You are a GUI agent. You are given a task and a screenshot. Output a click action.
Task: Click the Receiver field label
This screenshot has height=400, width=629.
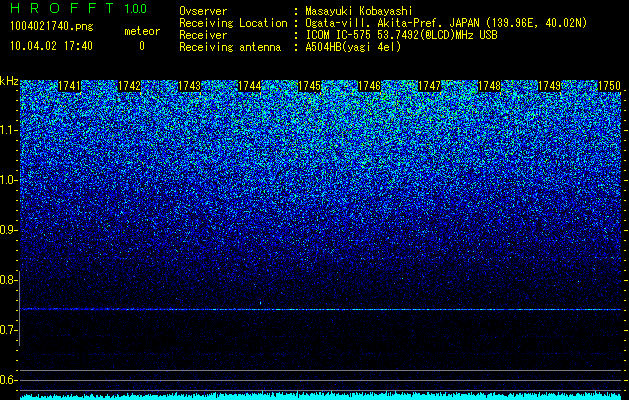coord(203,35)
